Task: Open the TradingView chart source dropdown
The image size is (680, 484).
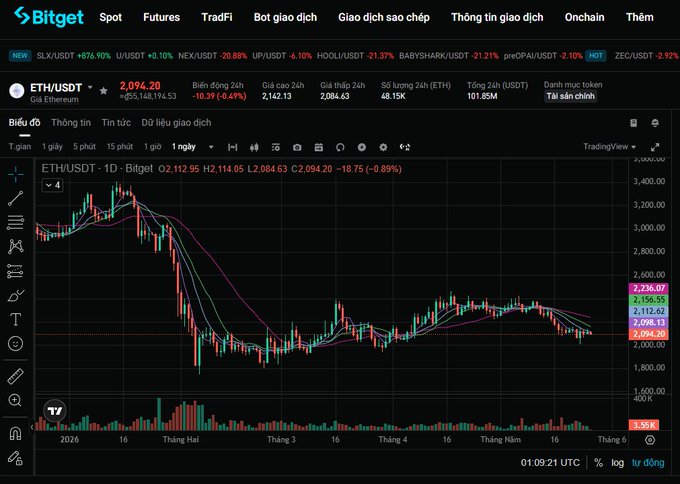Action: pyautogui.click(x=609, y=147)
